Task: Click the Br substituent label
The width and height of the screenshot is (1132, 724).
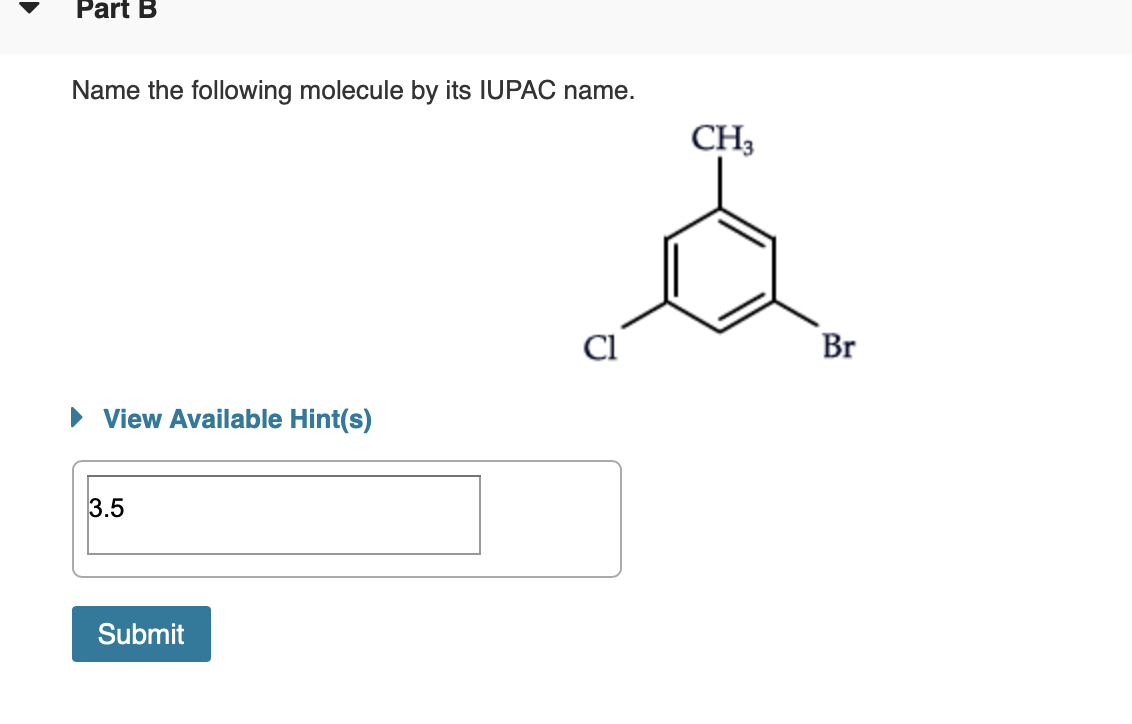Action: [x=838, y=347]
